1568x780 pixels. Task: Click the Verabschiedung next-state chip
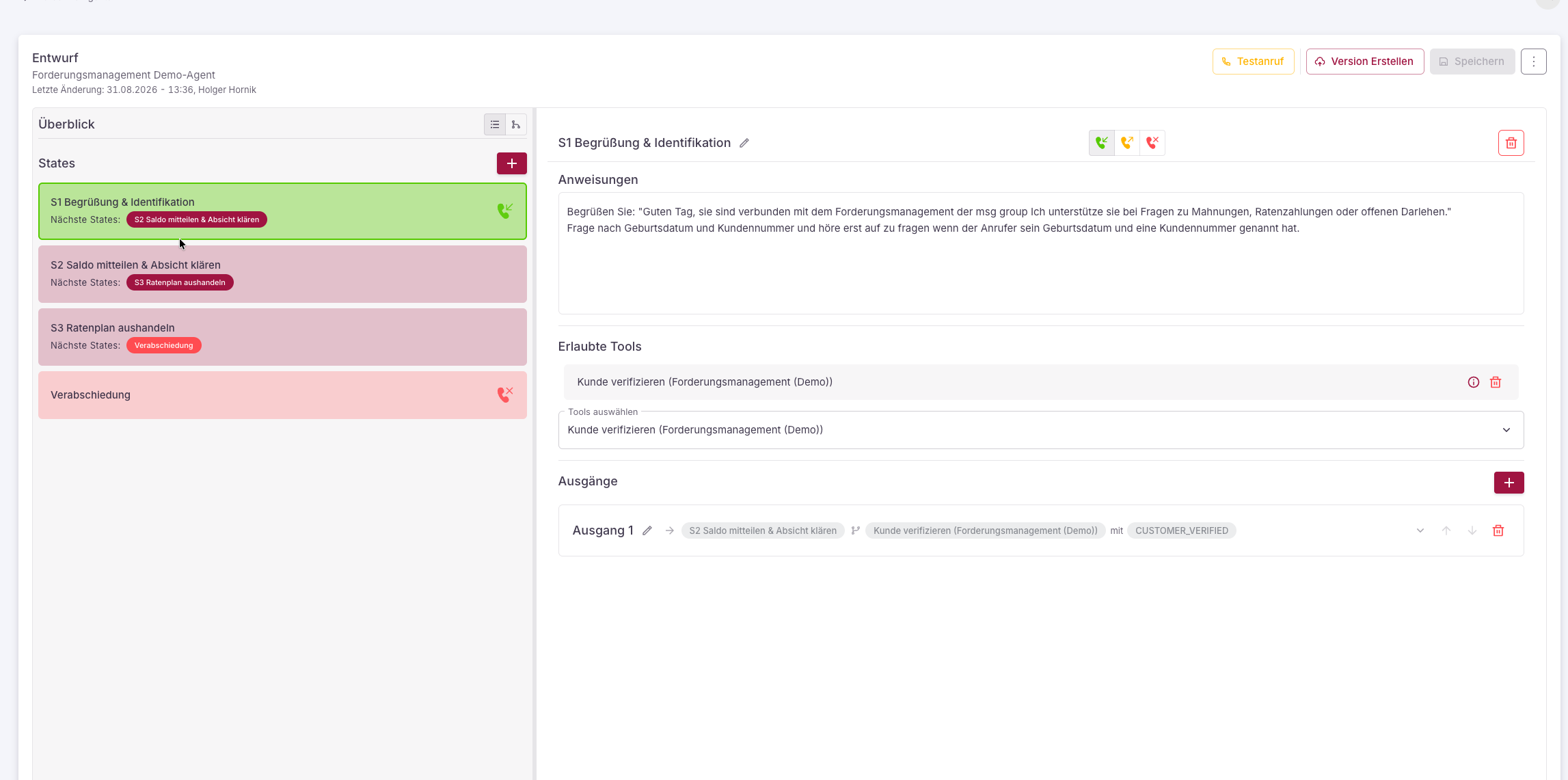[164, 345]
